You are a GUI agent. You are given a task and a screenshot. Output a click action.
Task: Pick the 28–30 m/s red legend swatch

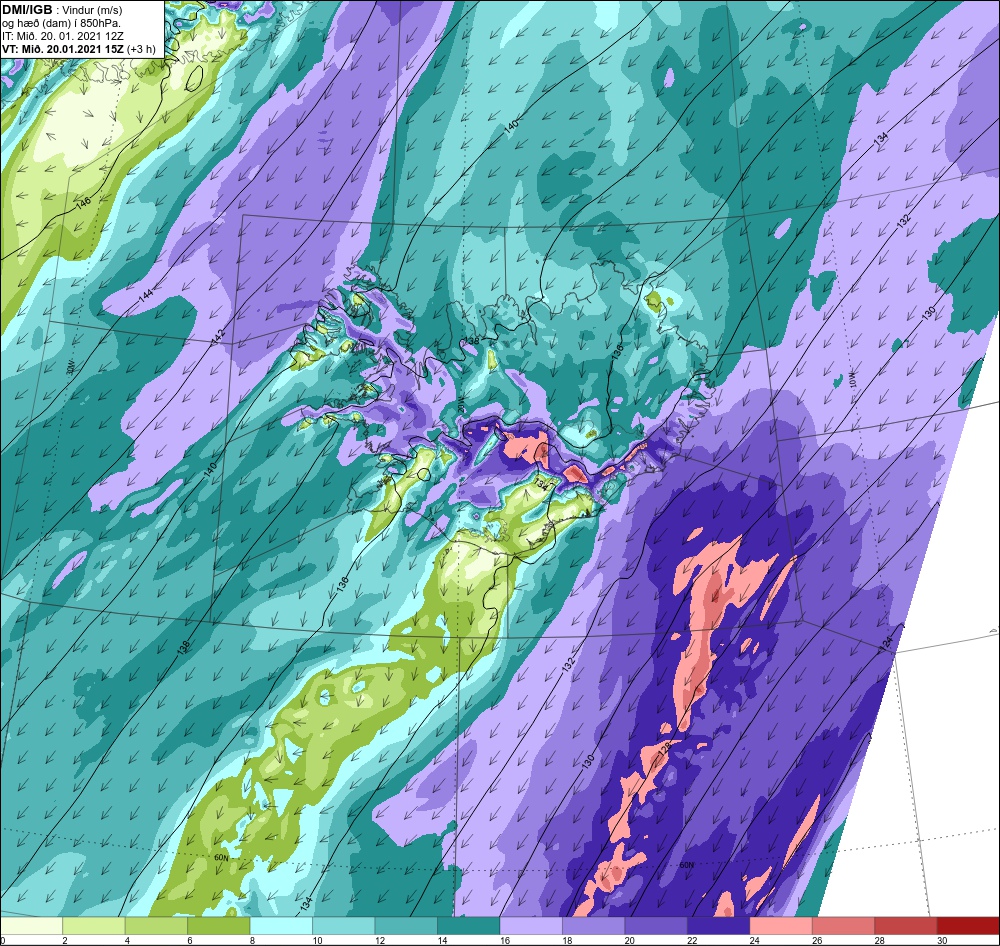906,926
